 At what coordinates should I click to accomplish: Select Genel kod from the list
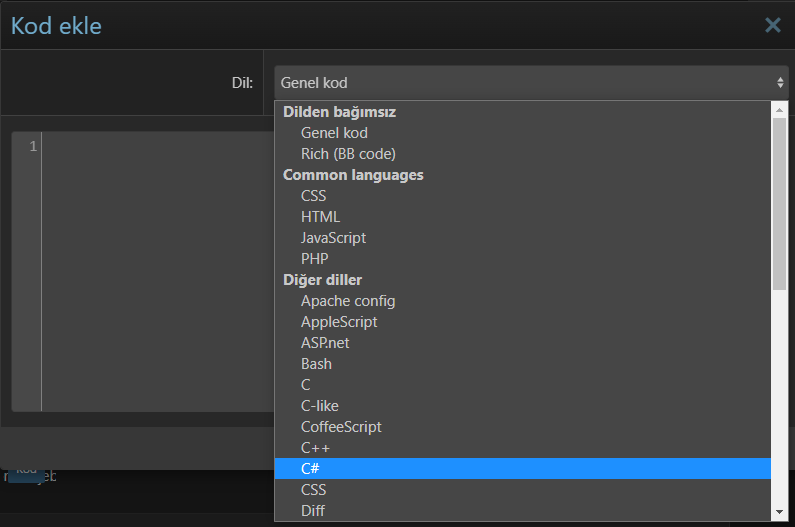pyautogui.click(x=334, y=133)
